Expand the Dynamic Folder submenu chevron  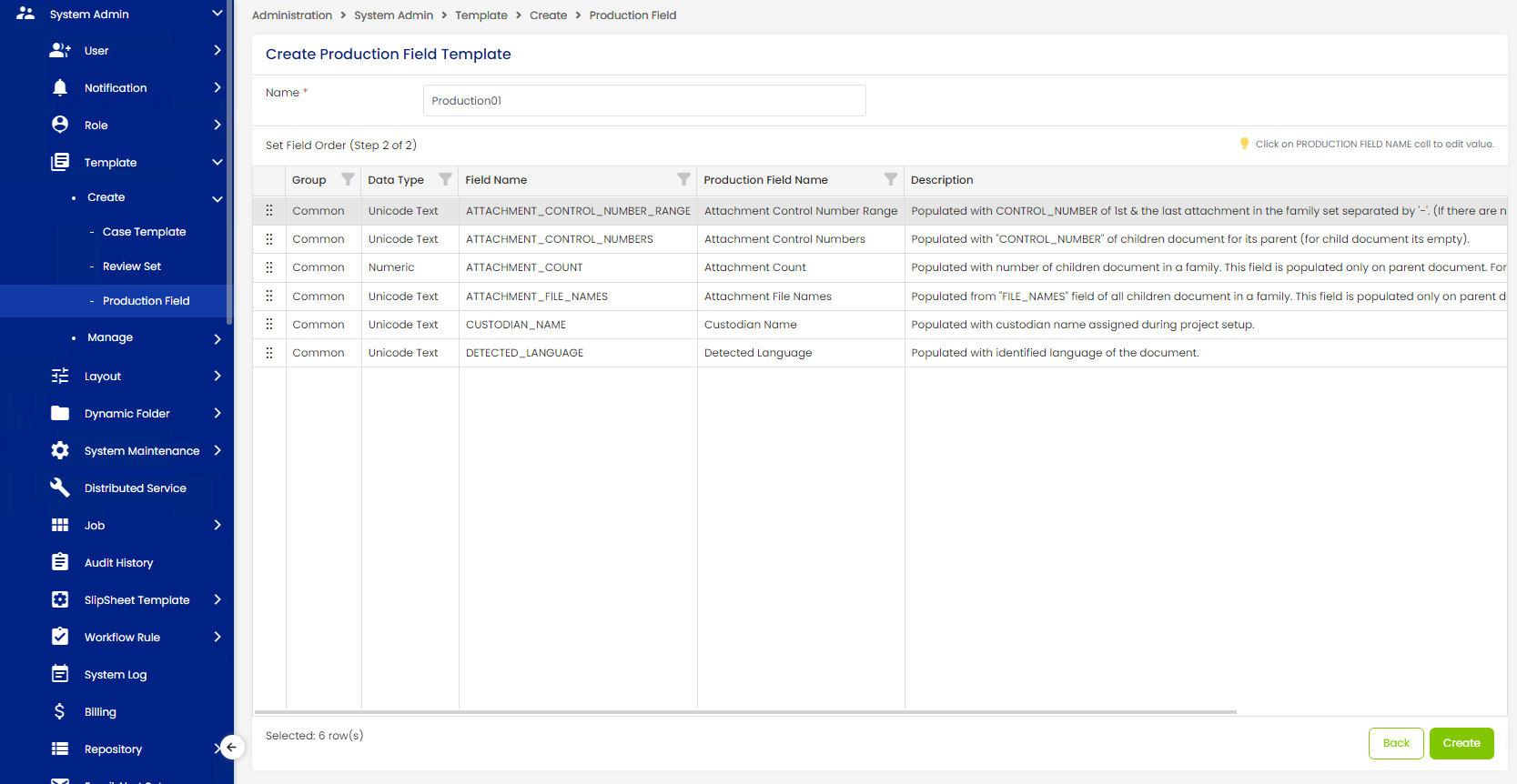click(217, 413)
